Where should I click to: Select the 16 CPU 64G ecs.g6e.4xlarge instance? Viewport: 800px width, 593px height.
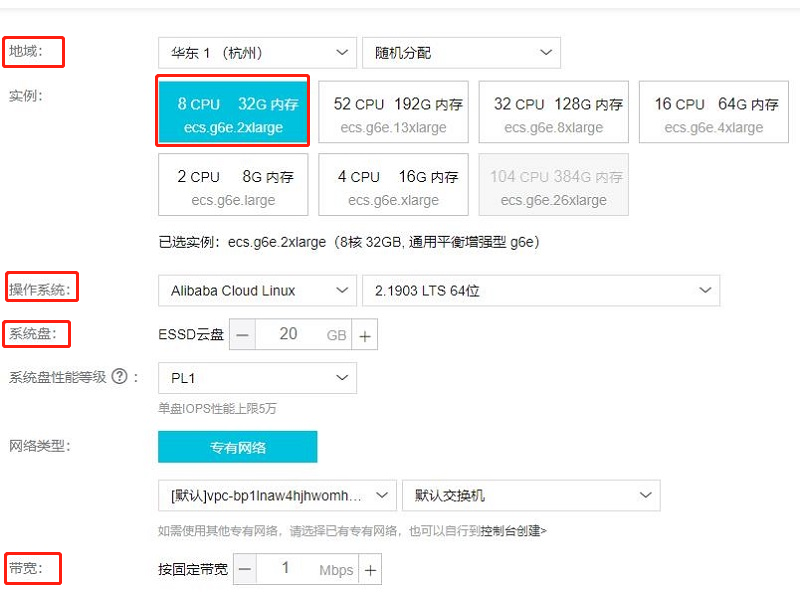[x=714, y=112]
